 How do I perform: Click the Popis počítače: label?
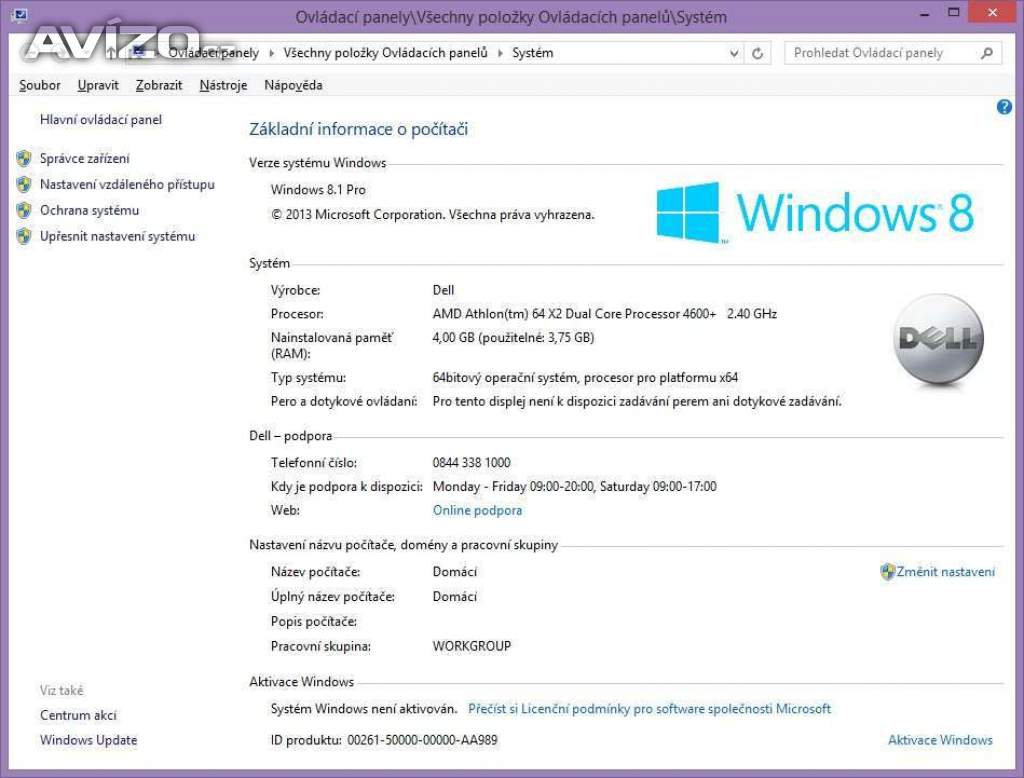click(x=314, y=621)
